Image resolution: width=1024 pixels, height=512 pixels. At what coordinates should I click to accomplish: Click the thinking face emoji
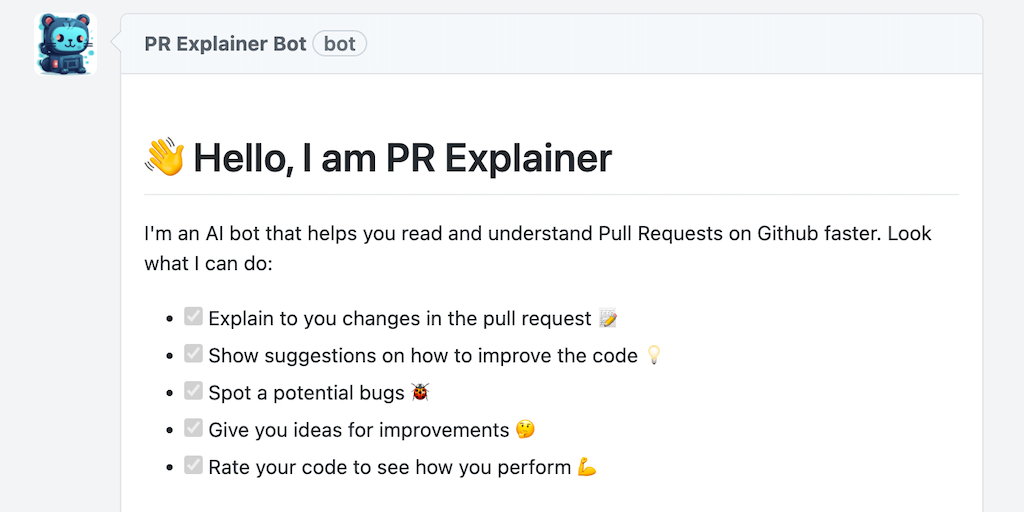tap(525, 430)
